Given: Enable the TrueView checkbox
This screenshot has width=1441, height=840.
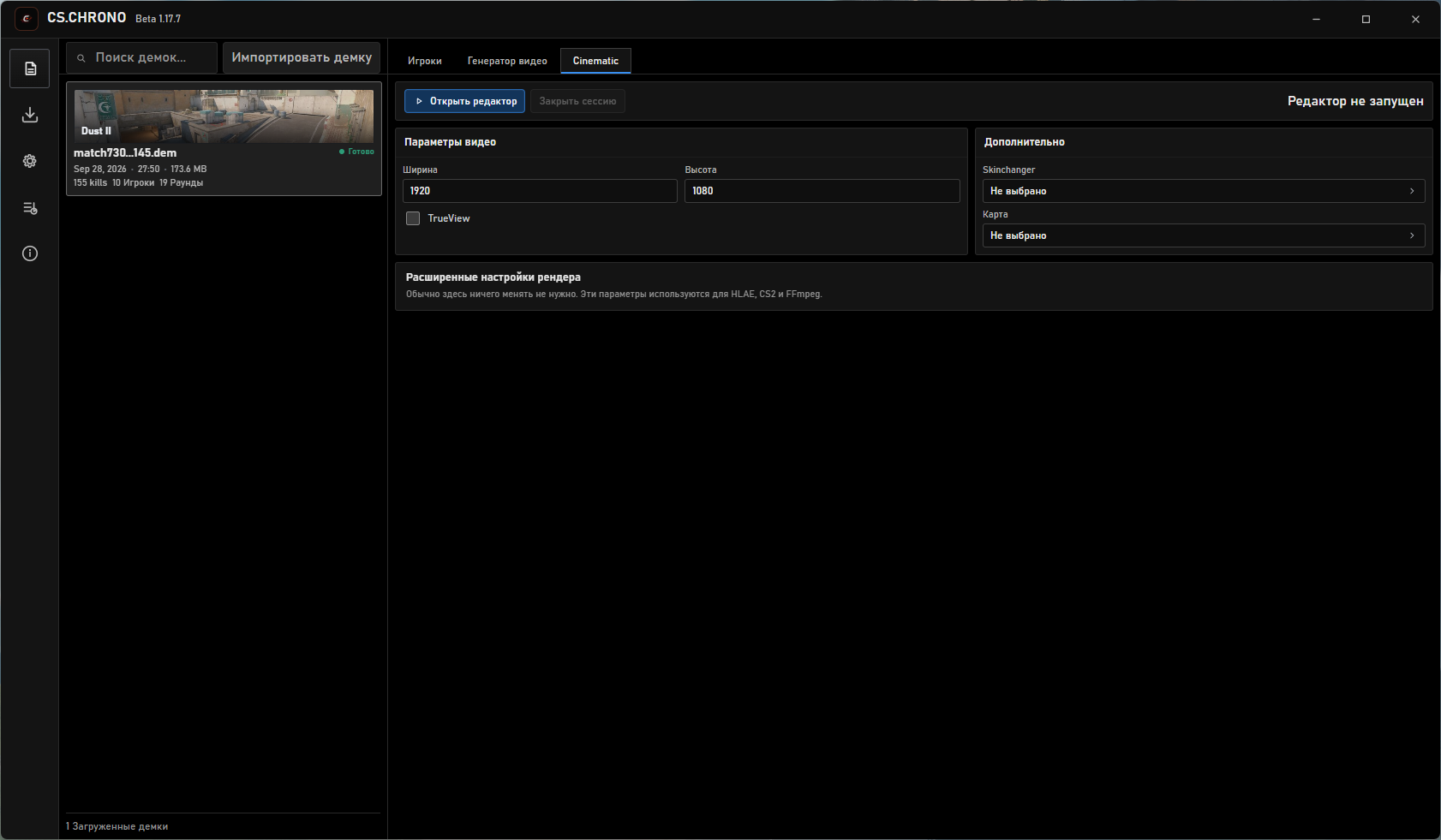Looking at the screenshot, I should click(x=413, y=218).
